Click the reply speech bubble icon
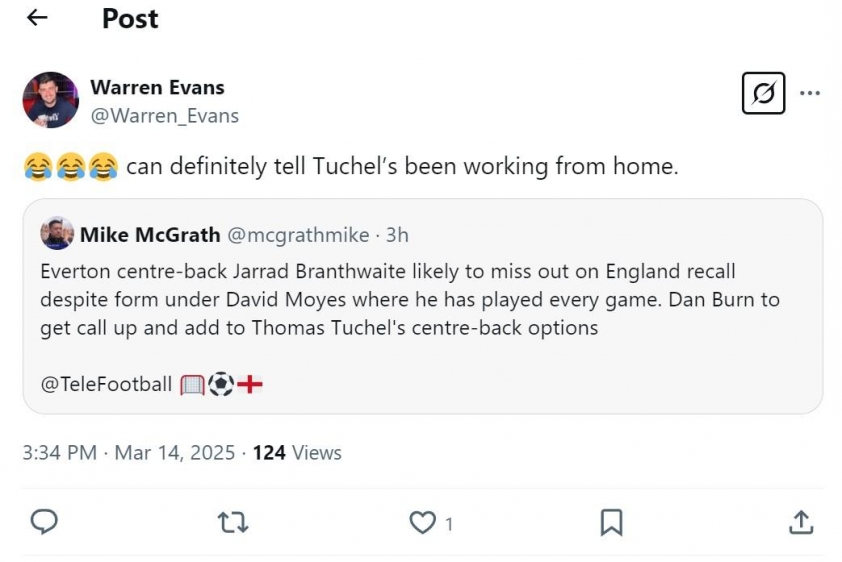This screenshot has height=562, width=842. tap(44, 522)
